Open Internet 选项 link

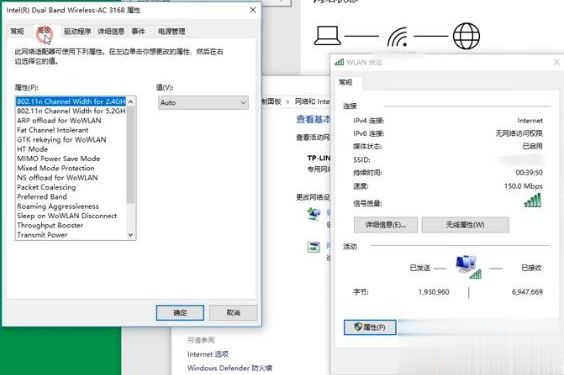click(x=208, y=354)
